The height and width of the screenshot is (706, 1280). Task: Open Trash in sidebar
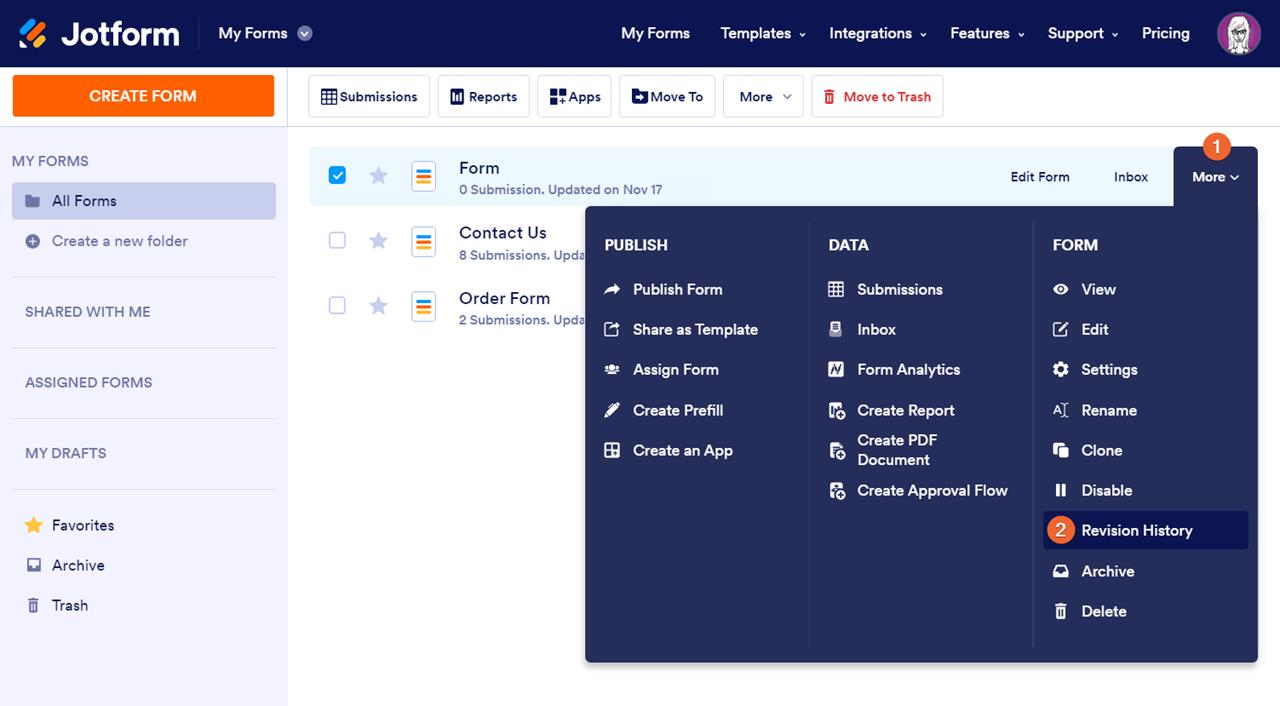(x=70, y=605)
